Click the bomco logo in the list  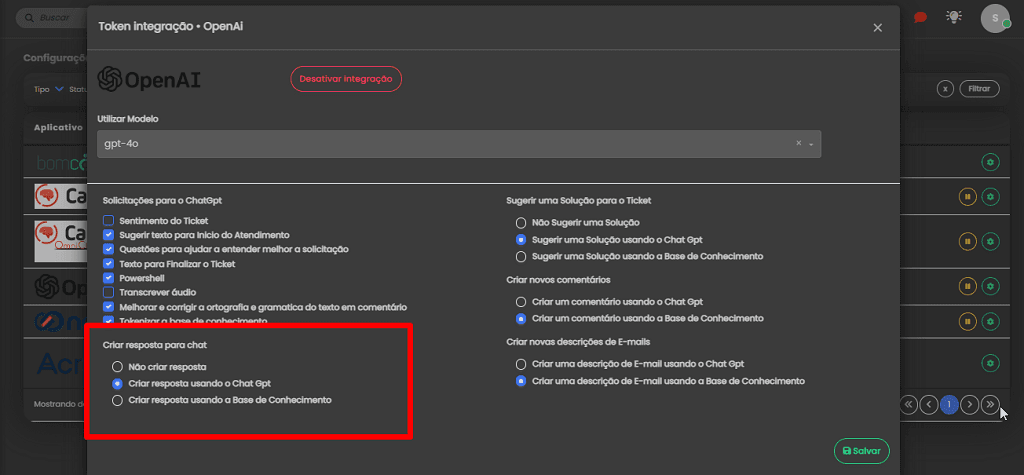click(x=61, y=162)
